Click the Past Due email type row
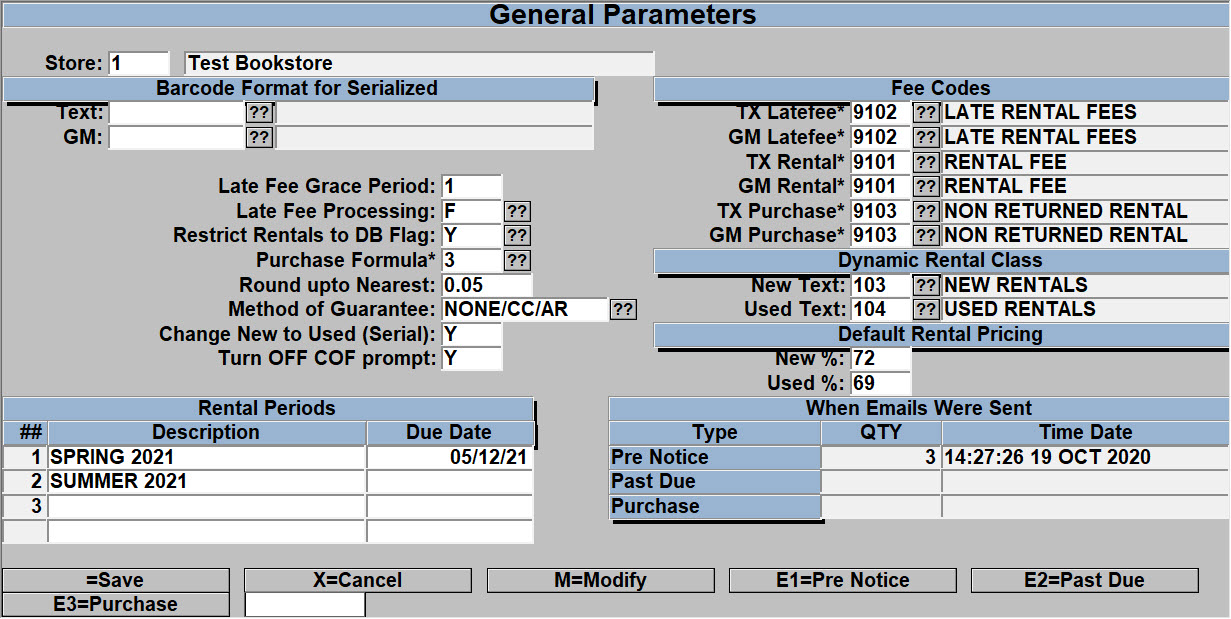This screenshot has width=1231, height=619. pyautogui.click(x=715, y=481)
